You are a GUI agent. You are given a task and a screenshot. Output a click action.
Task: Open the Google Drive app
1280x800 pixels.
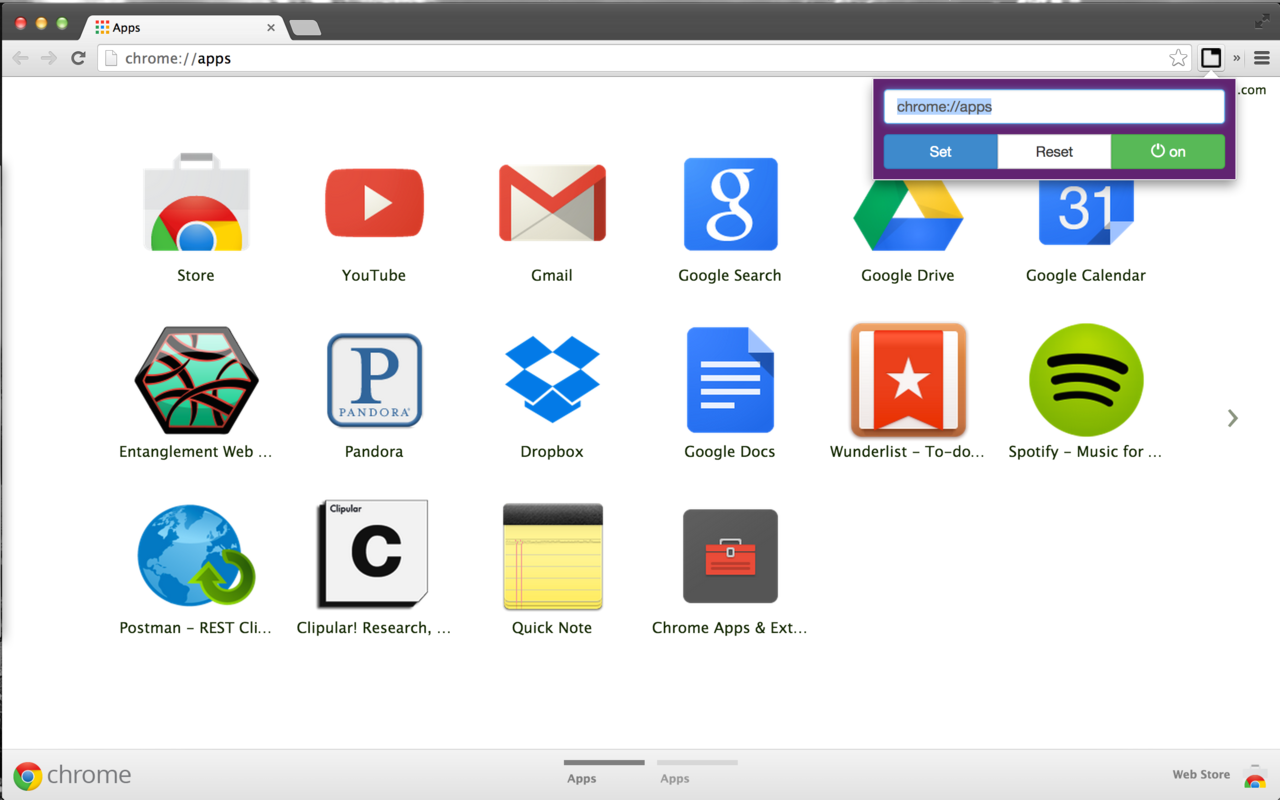click(x=908, y=215)
